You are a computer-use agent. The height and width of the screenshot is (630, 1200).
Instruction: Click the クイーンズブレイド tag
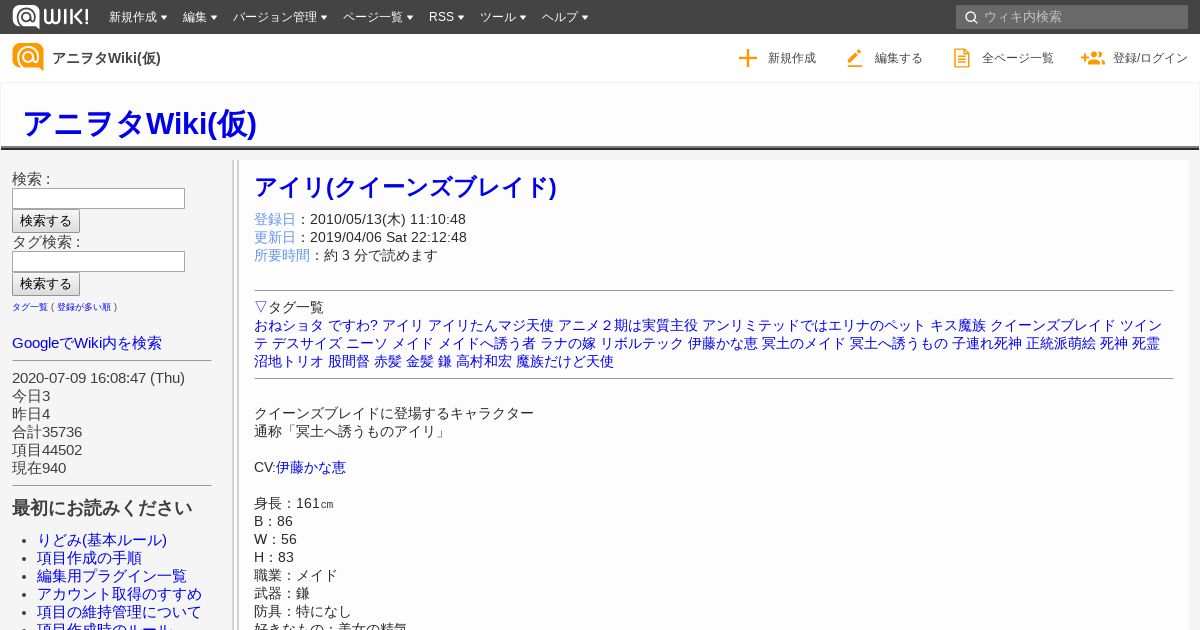tap(1053, 325)
